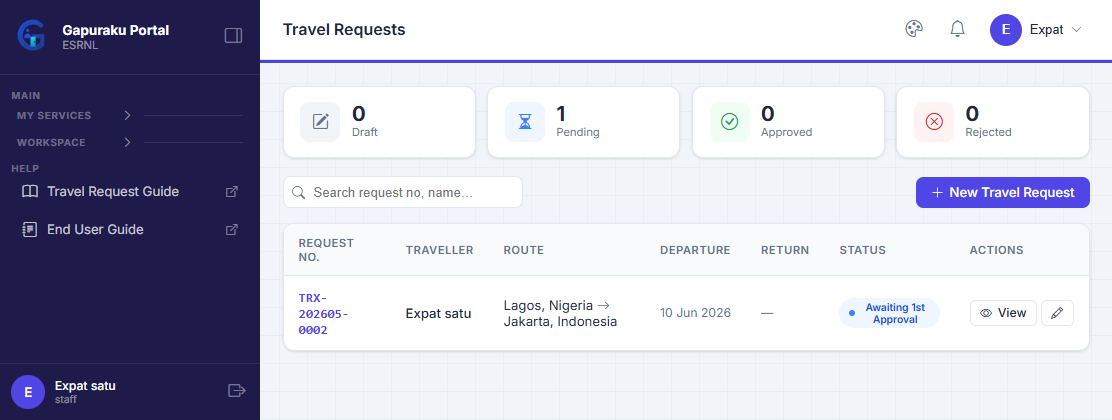
Task: Open Travel Request Guide link
Action: 130,192
